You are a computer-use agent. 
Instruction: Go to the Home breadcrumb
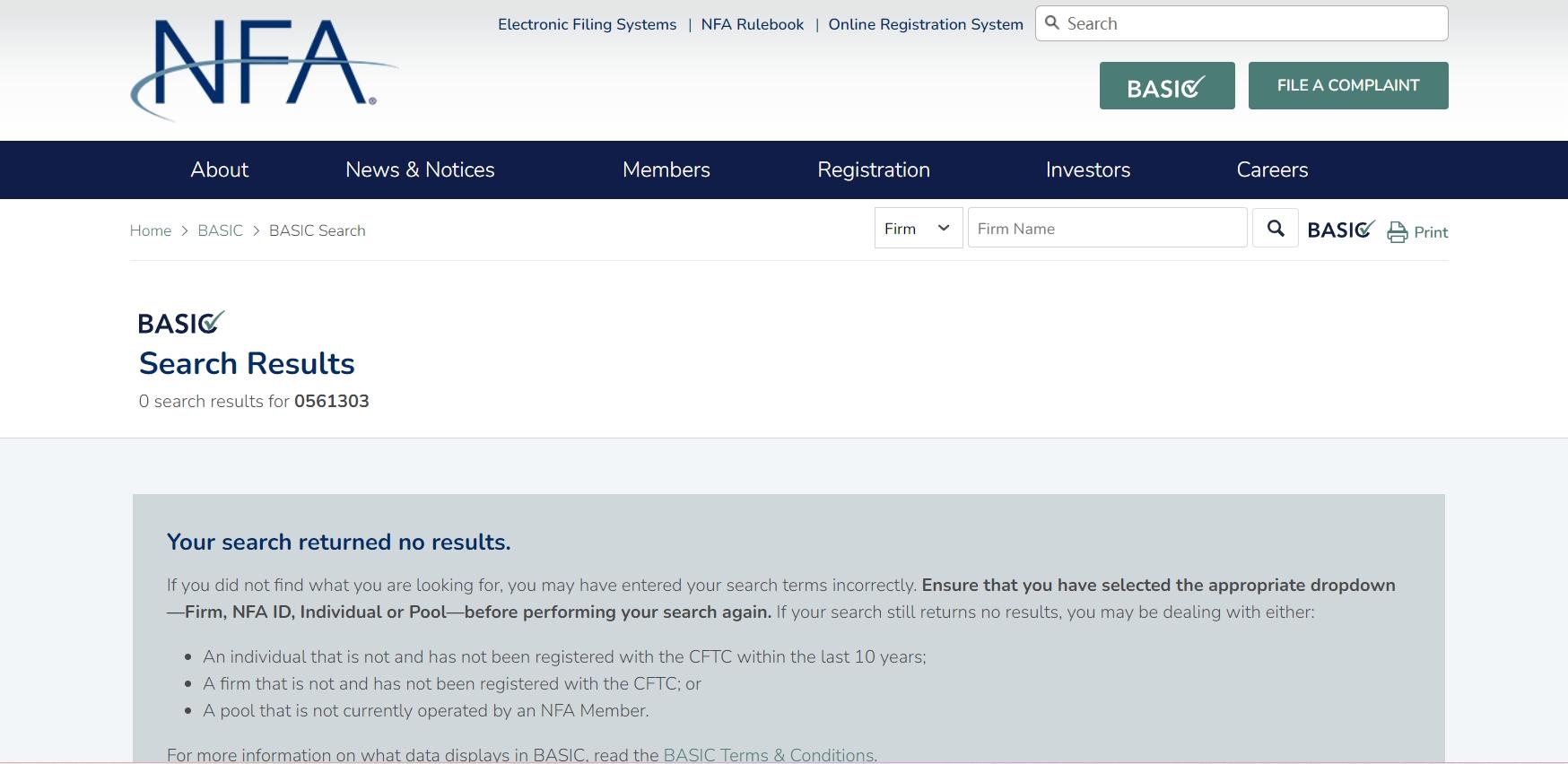tap(151, 230)
